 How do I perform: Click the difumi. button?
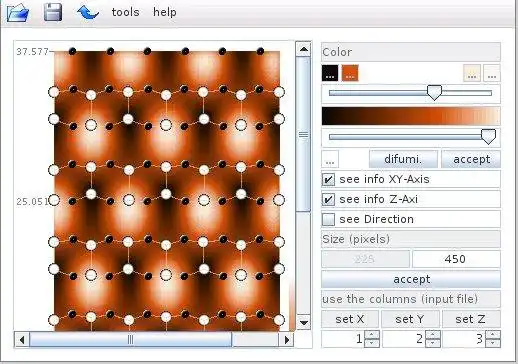pyautogui.click(x=403, y=159)
